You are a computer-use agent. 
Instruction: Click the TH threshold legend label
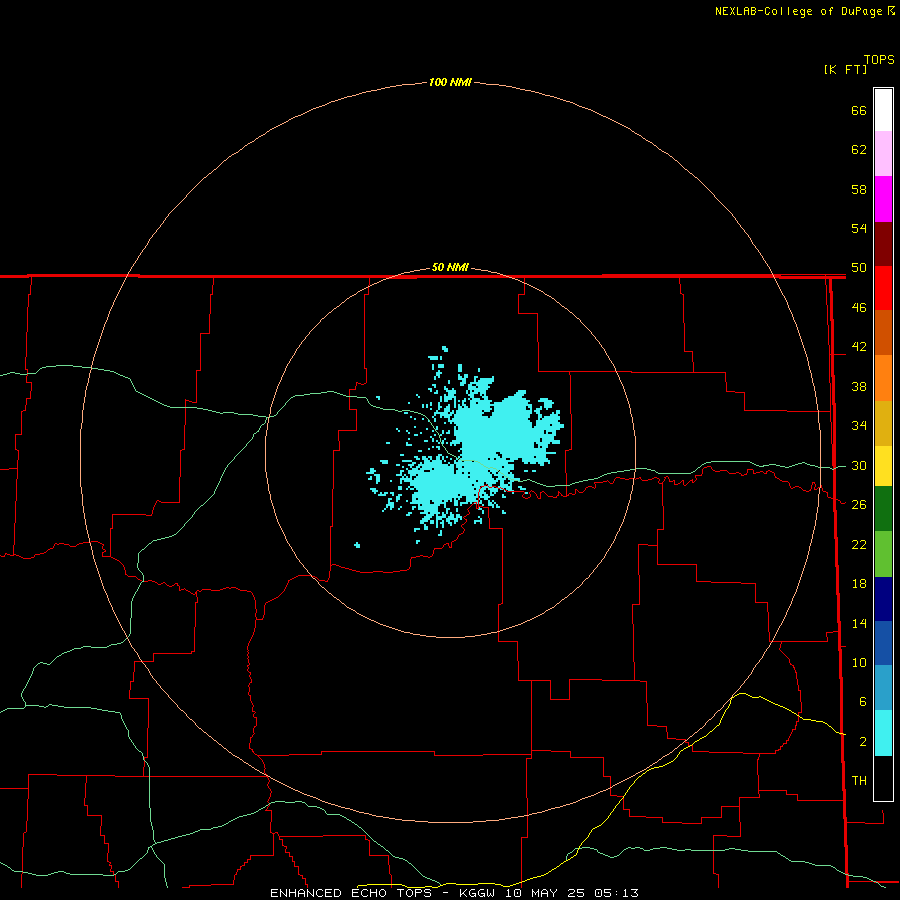click(859, 781)
